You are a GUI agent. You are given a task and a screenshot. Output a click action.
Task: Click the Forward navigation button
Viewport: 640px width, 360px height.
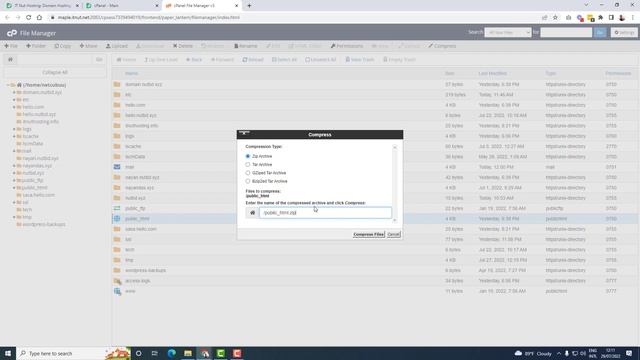point(222,60)
